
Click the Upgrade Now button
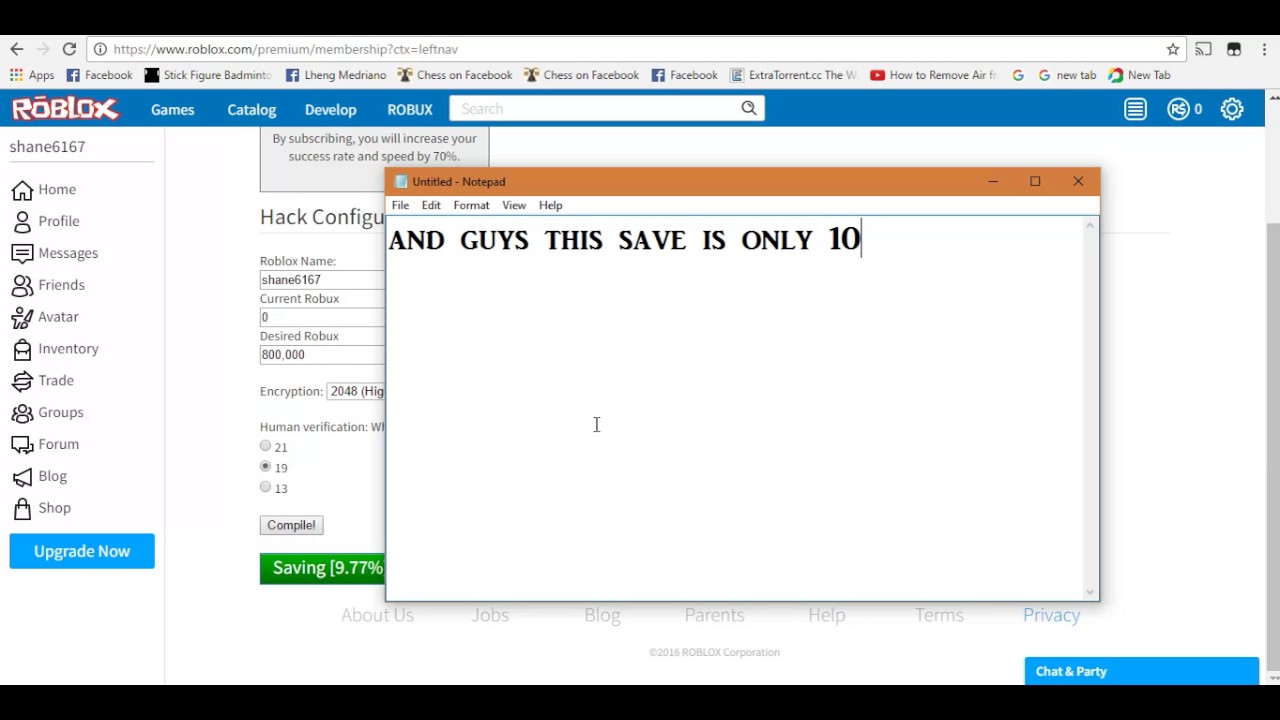click(x=82, y=551)
